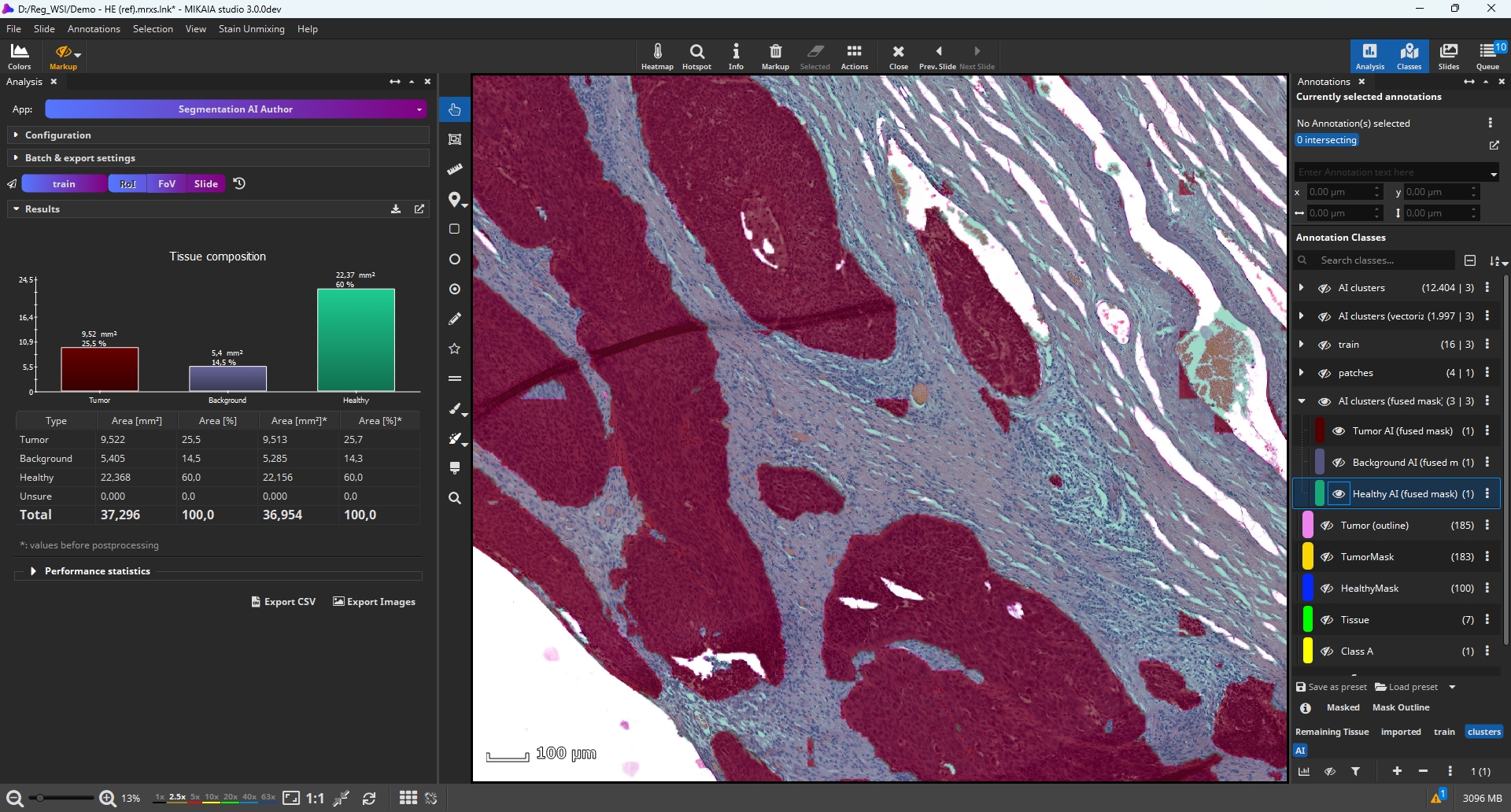1511x812 pixels.
Task: Click the train button
Action: point(65,184)
